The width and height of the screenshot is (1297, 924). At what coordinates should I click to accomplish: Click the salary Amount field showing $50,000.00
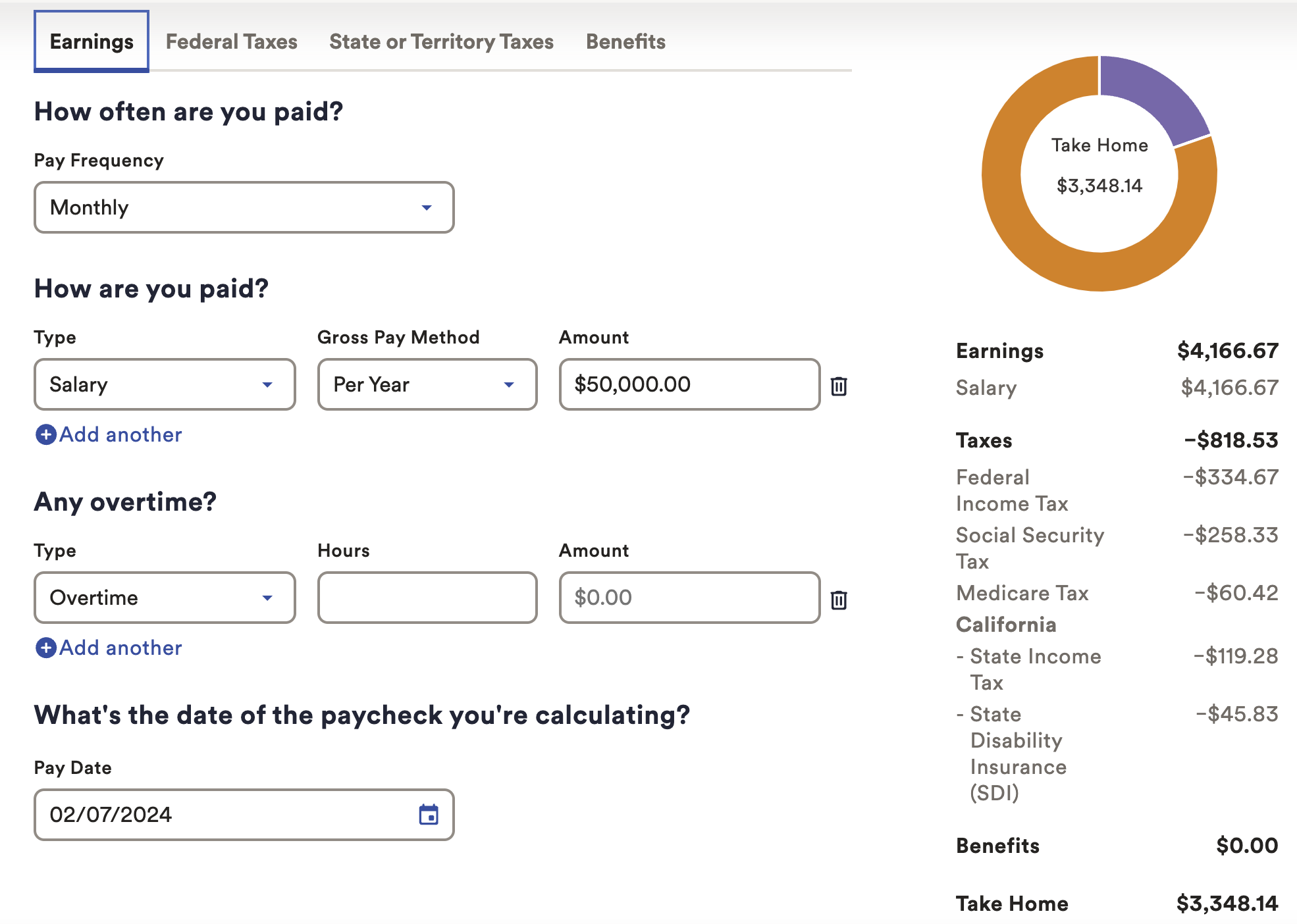[x=689, y=385]
